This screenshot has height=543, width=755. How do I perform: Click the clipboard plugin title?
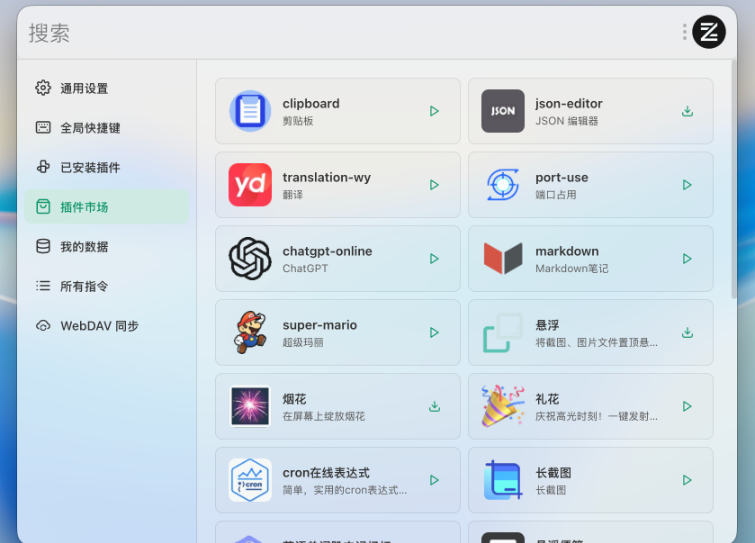click(x=311, y=103)
